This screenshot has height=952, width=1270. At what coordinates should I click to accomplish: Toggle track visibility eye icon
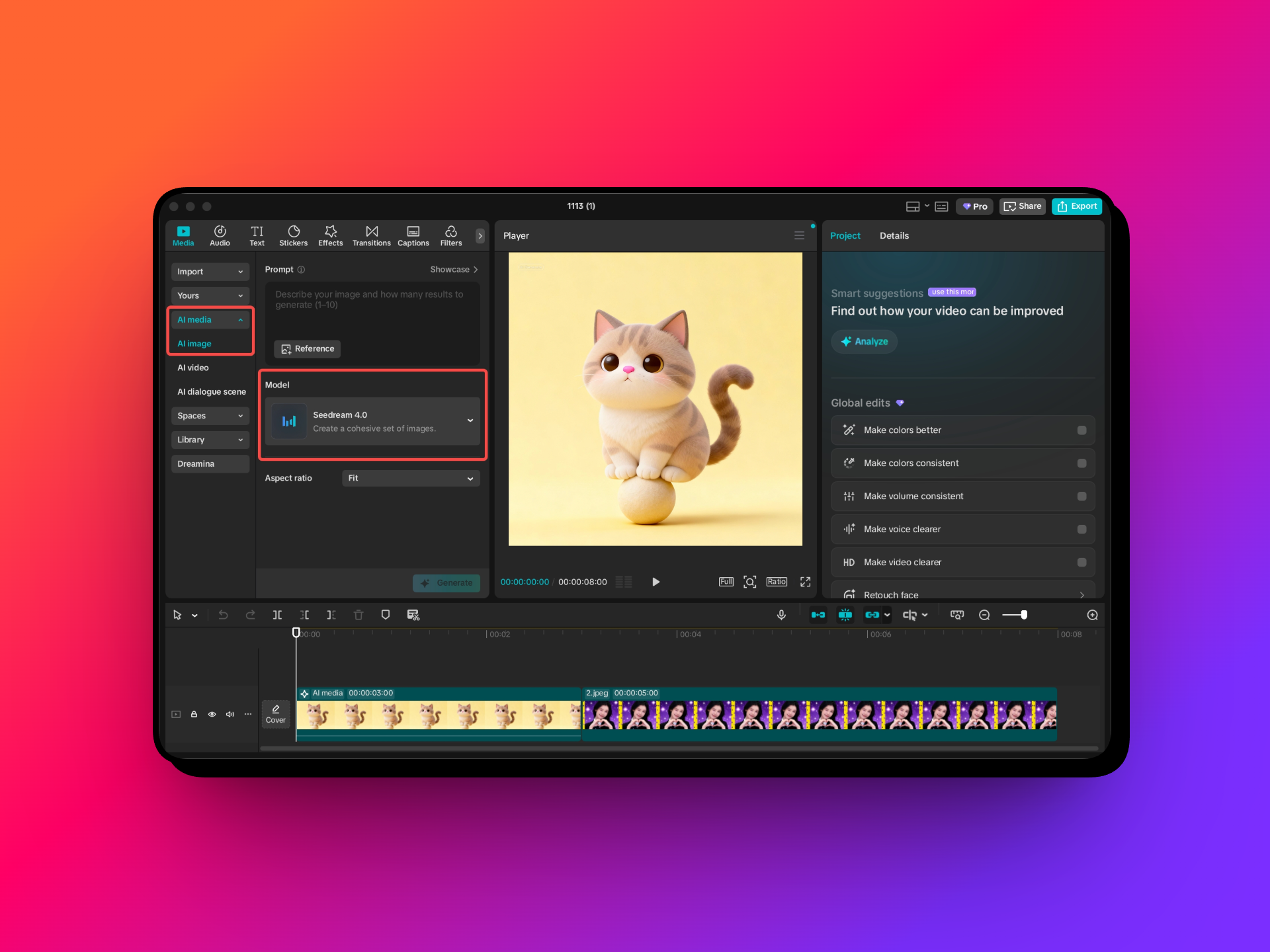pyautogui.click(x=212, y=714)
